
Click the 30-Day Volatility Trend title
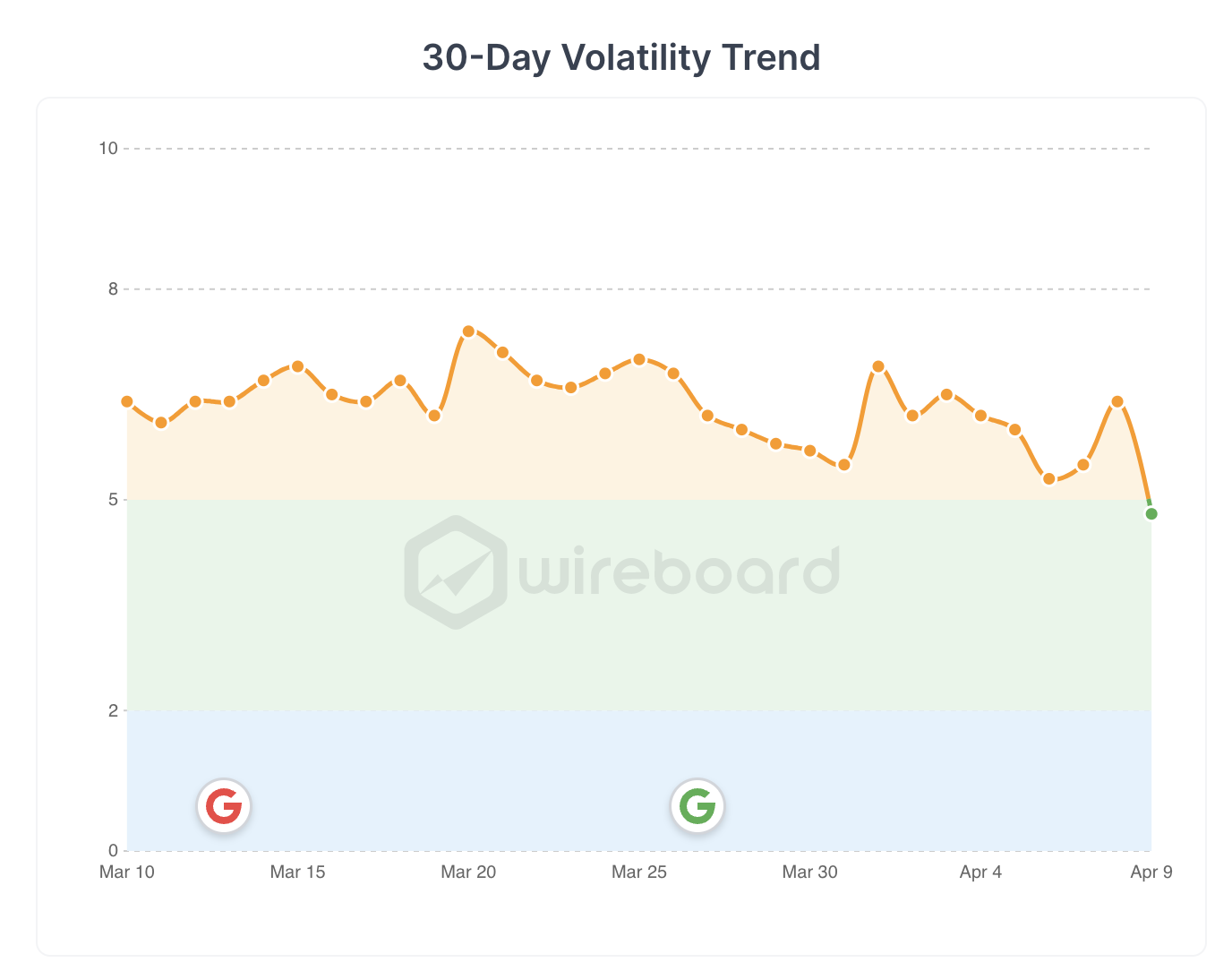tap(621, 57)
